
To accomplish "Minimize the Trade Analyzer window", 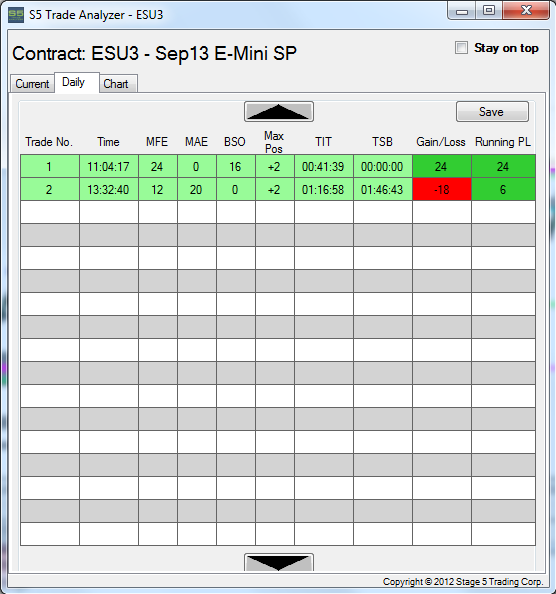I will [462, 11].
